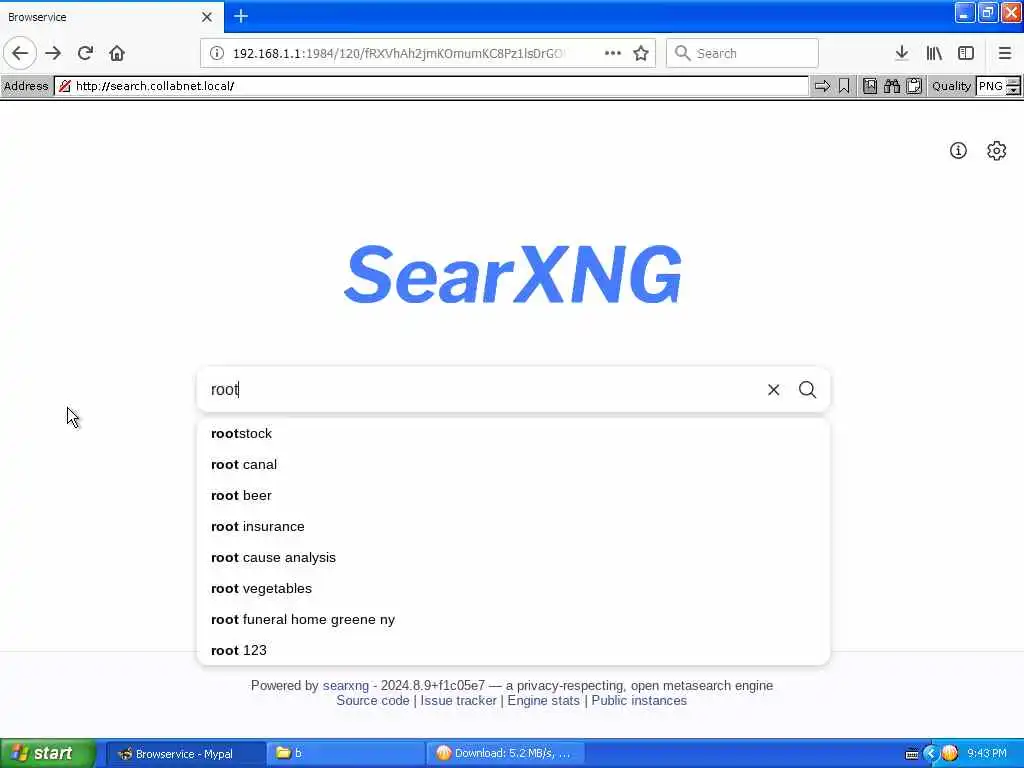Click the Quality stepper down arrow

tap(1014, 90)
